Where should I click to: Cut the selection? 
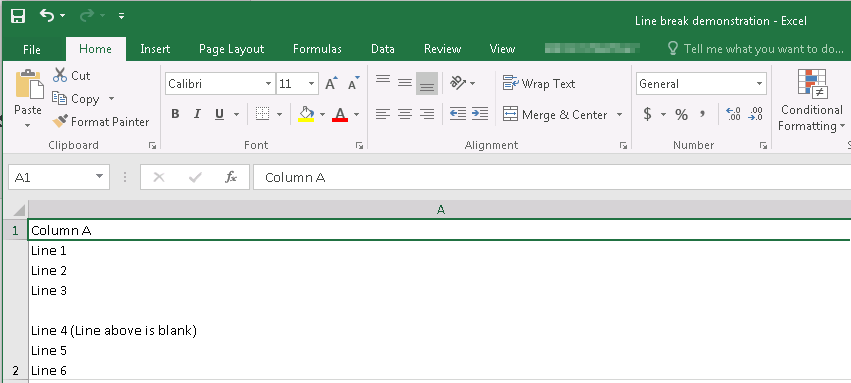pos(72,75)
